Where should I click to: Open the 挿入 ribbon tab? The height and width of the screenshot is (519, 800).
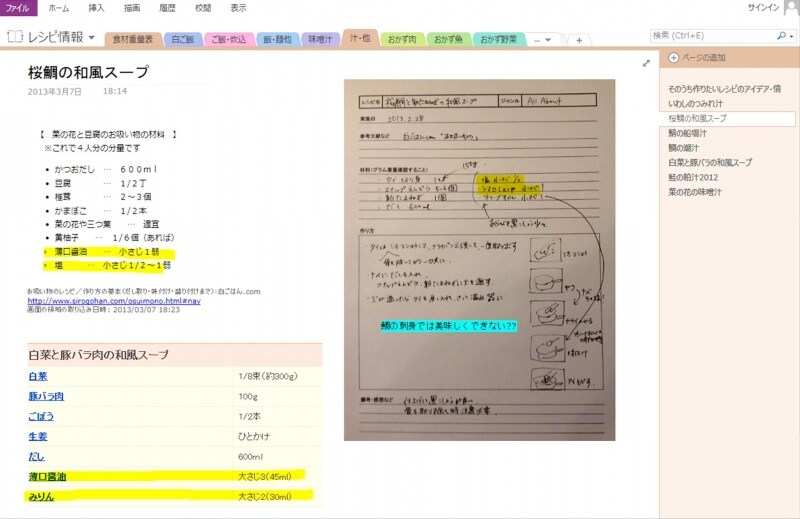96,8
